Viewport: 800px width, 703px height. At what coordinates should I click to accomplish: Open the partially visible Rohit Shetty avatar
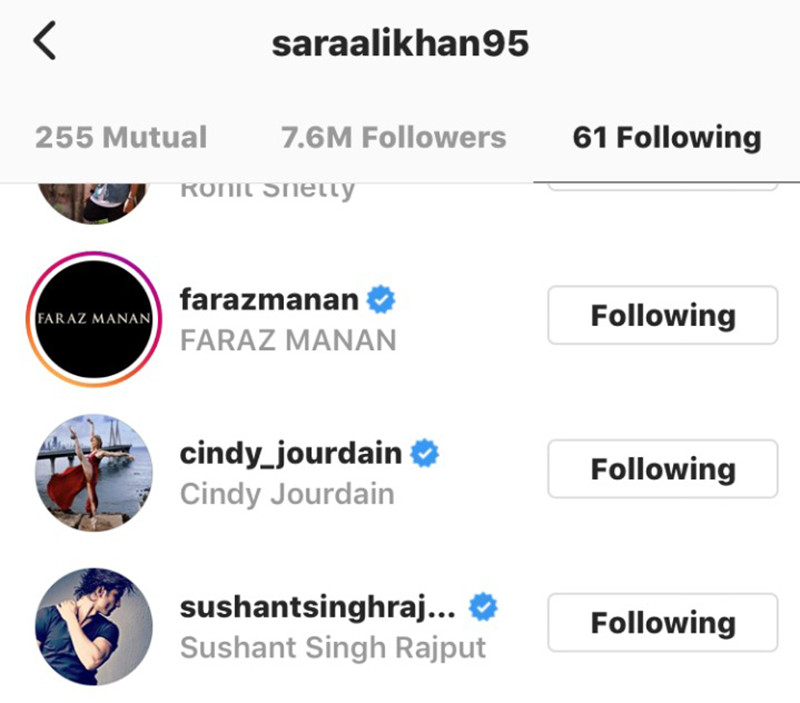pyautogui.click(x=94, y=203)
